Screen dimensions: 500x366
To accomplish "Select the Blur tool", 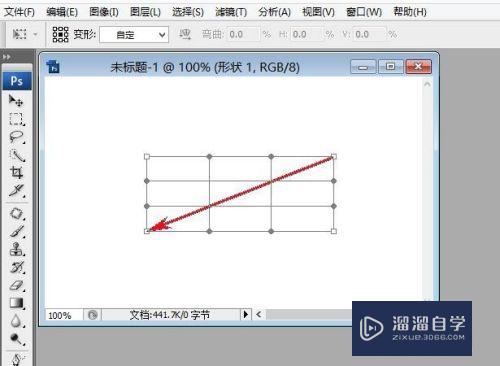I will click(x=17, y=321).
